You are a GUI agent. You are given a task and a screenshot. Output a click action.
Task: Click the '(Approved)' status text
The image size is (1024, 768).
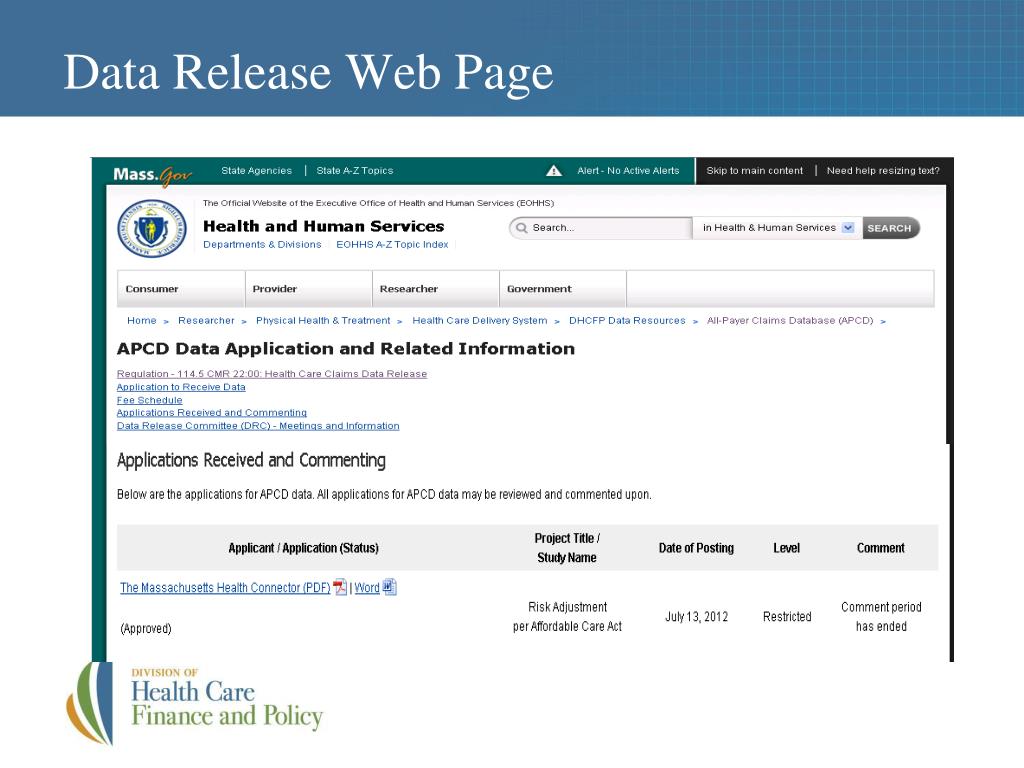(146, 629)
